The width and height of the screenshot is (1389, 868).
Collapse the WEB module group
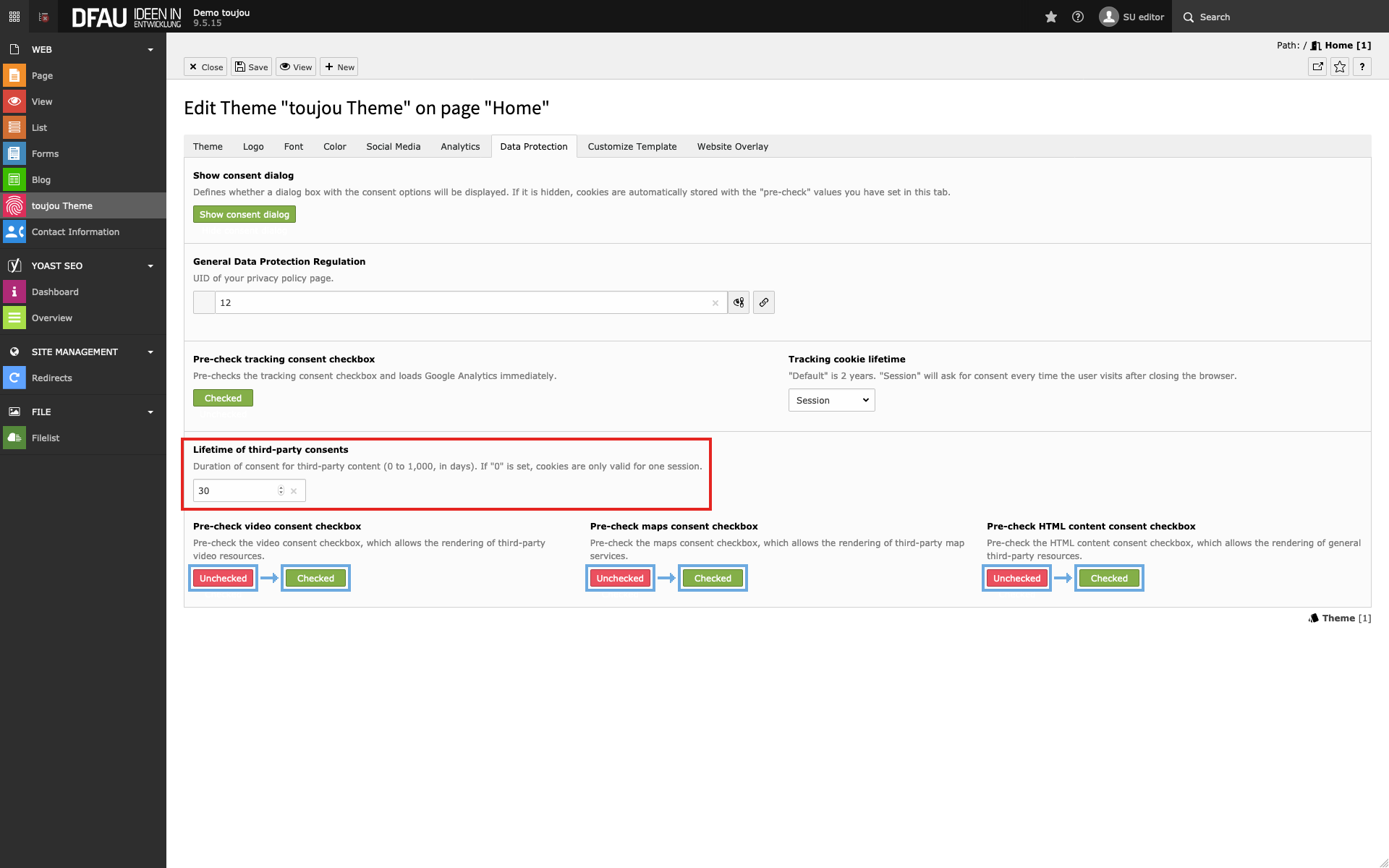coord(150,50)
